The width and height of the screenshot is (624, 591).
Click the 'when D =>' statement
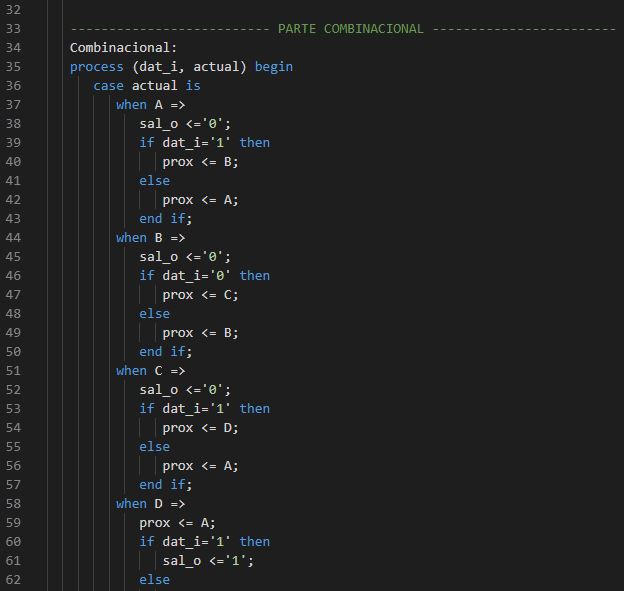pos(150,504)
